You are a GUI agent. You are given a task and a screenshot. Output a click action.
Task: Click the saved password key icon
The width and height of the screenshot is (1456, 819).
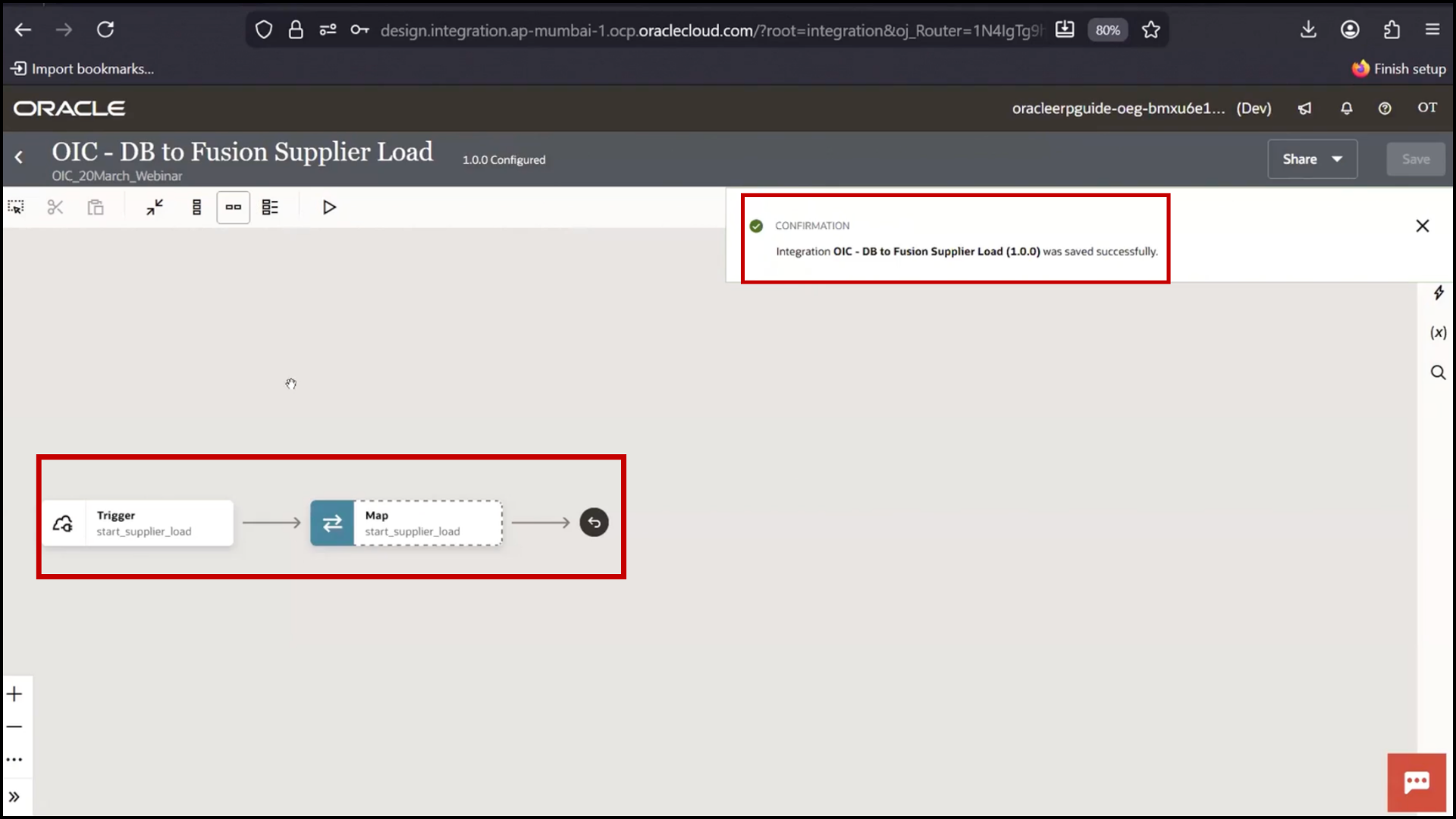pos(359,30)
